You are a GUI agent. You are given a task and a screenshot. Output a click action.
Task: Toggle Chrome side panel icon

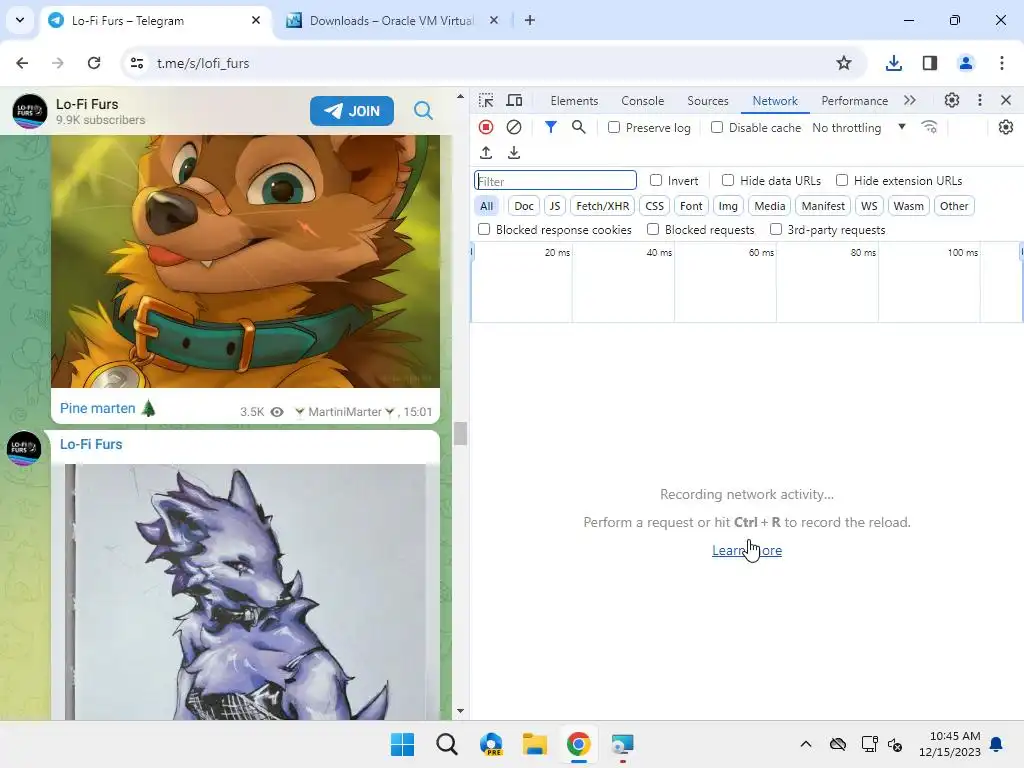click(930, 63)
